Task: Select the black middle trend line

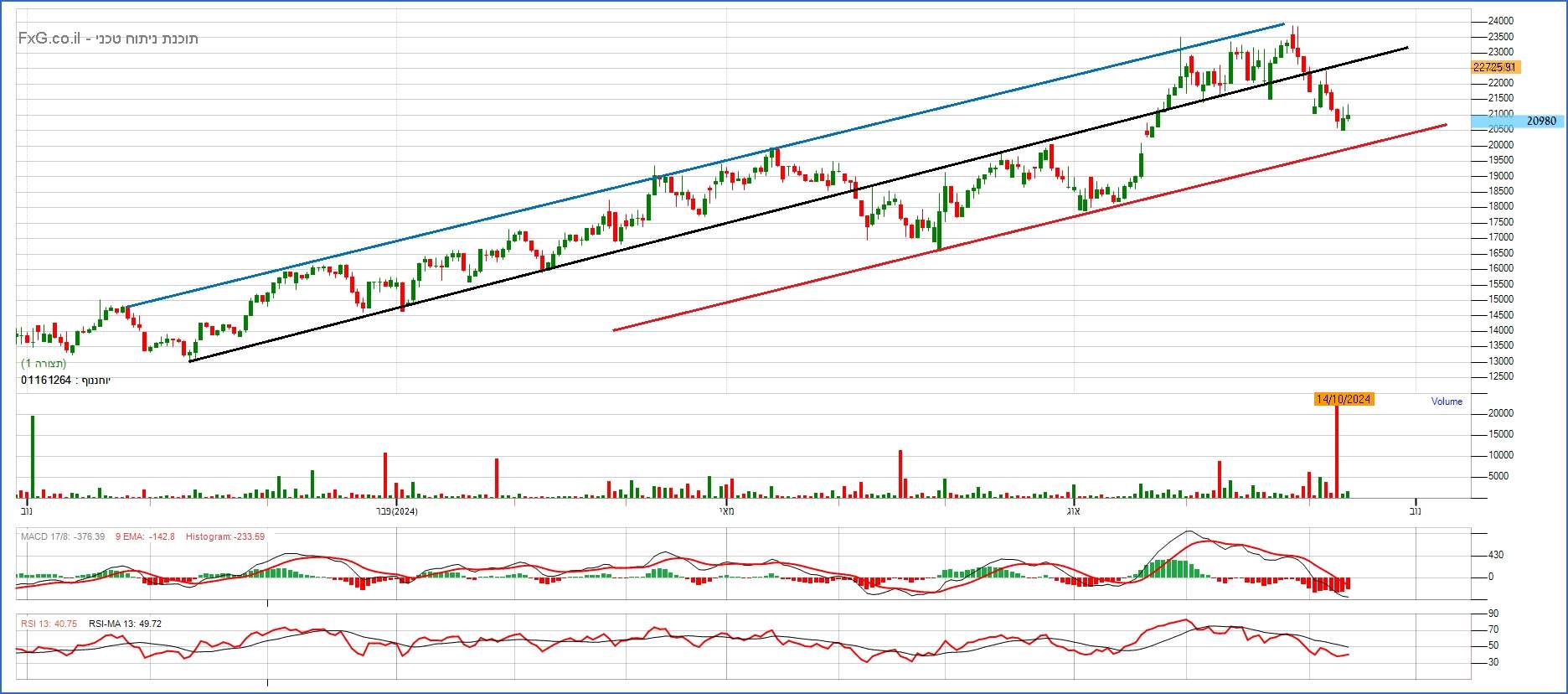Action: point(800,204)
